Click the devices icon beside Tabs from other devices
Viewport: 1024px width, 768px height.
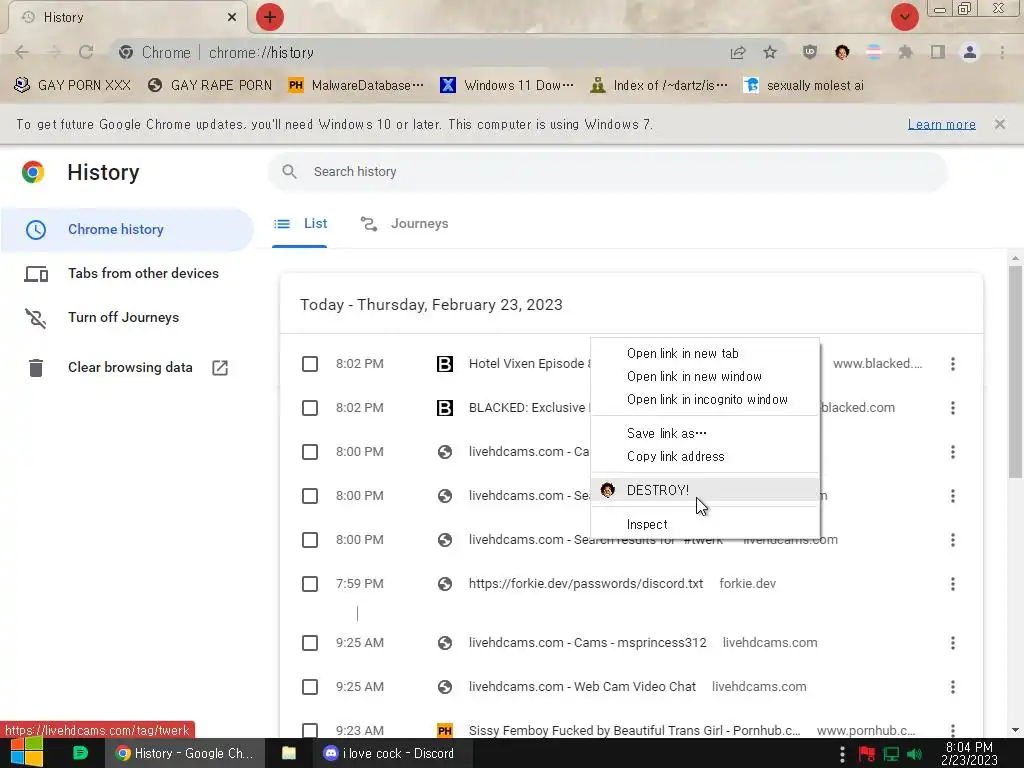[36, 274]
